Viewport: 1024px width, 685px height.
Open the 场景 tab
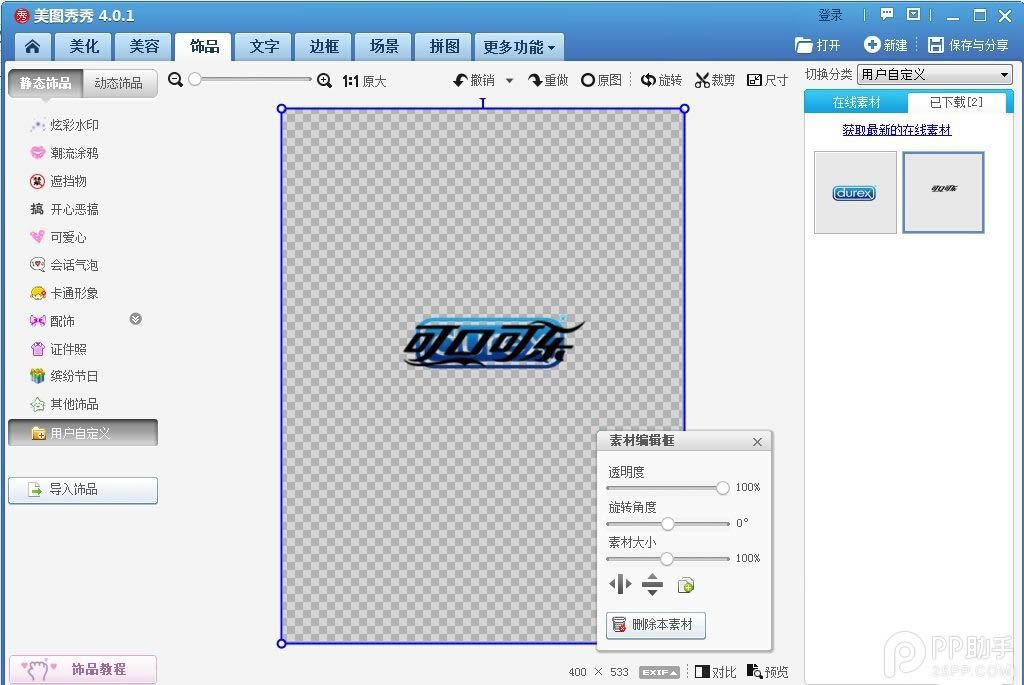pos(384,46)
